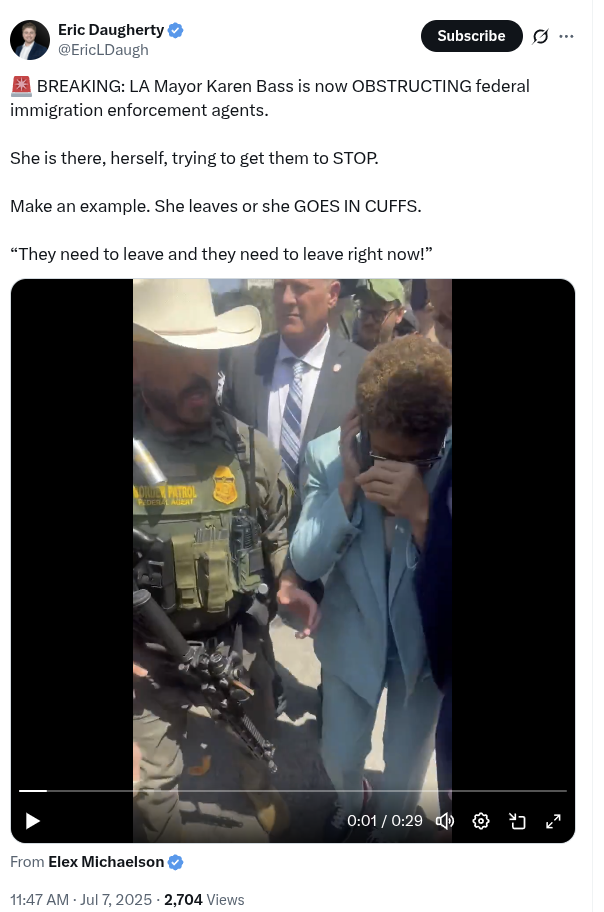Open the @EricLDaugh handle link
This screenshot has width=604, height=912.
(103, 50)
